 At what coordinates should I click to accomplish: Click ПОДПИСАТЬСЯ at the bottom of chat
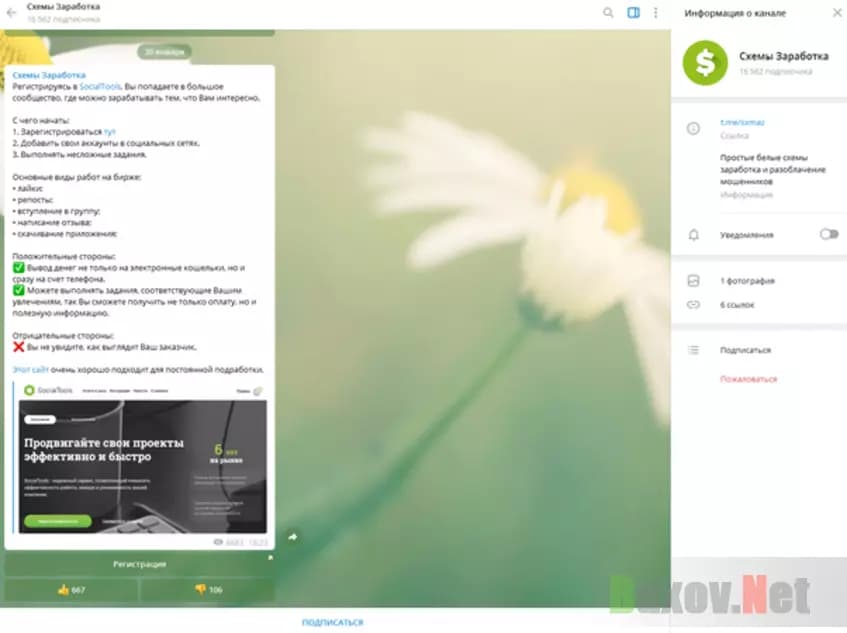coord(332,622)
